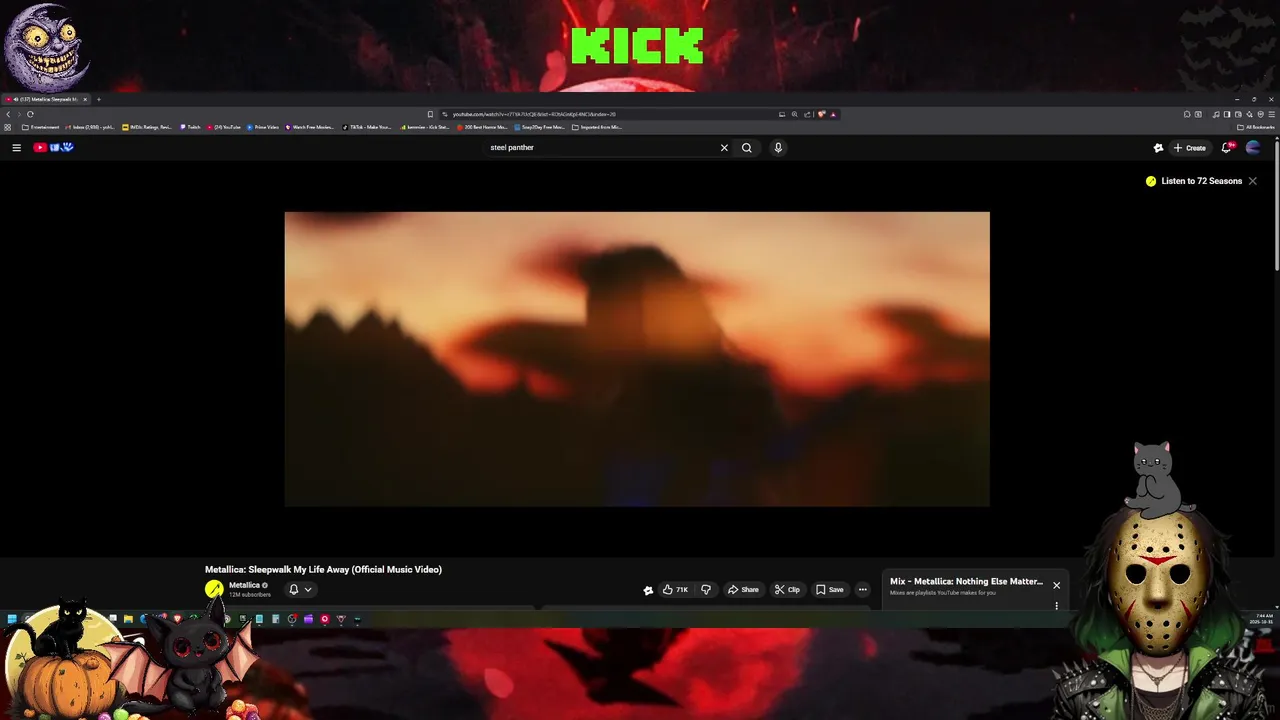1280x720 pixels.
Task: Open the Metallica channel name link
Action: pyautogui.click(x=244, y=585)
